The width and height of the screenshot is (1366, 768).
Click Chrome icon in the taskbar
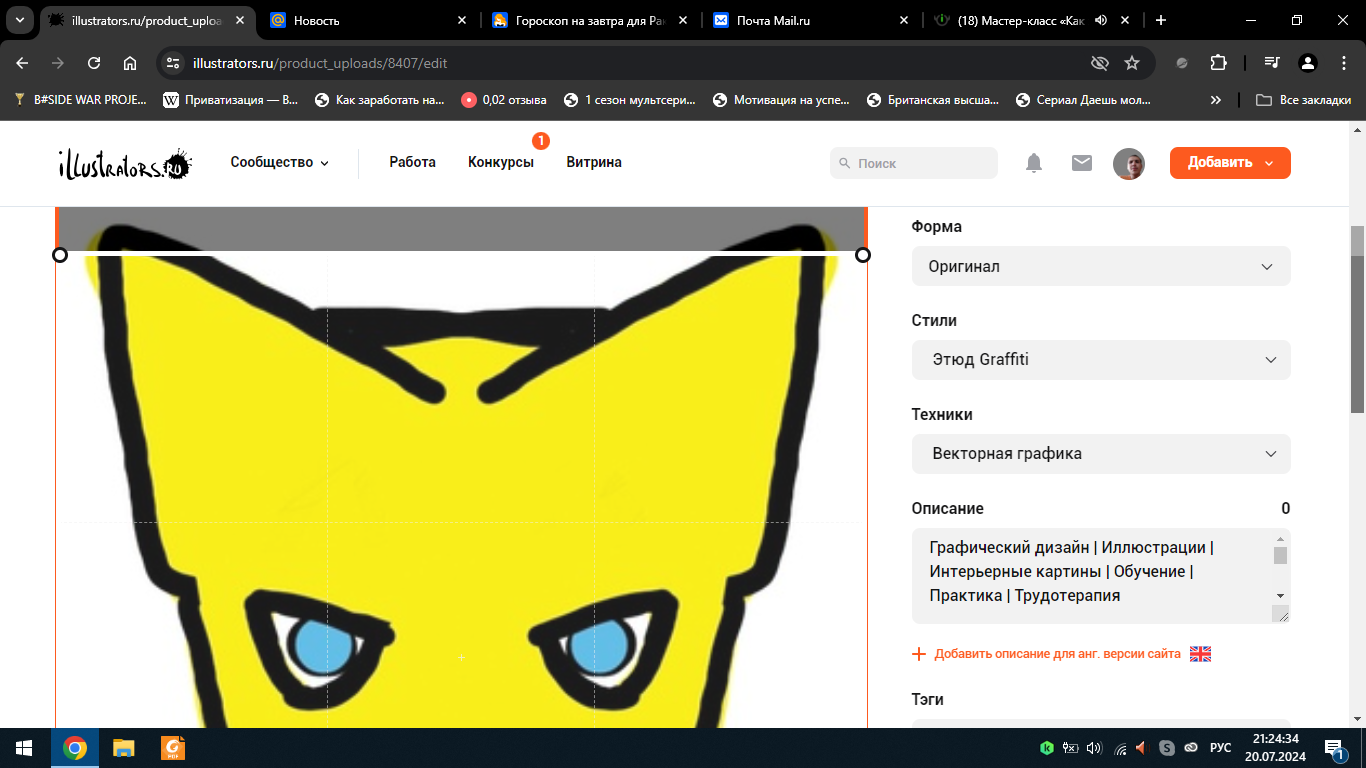click(x=74, y=748)
